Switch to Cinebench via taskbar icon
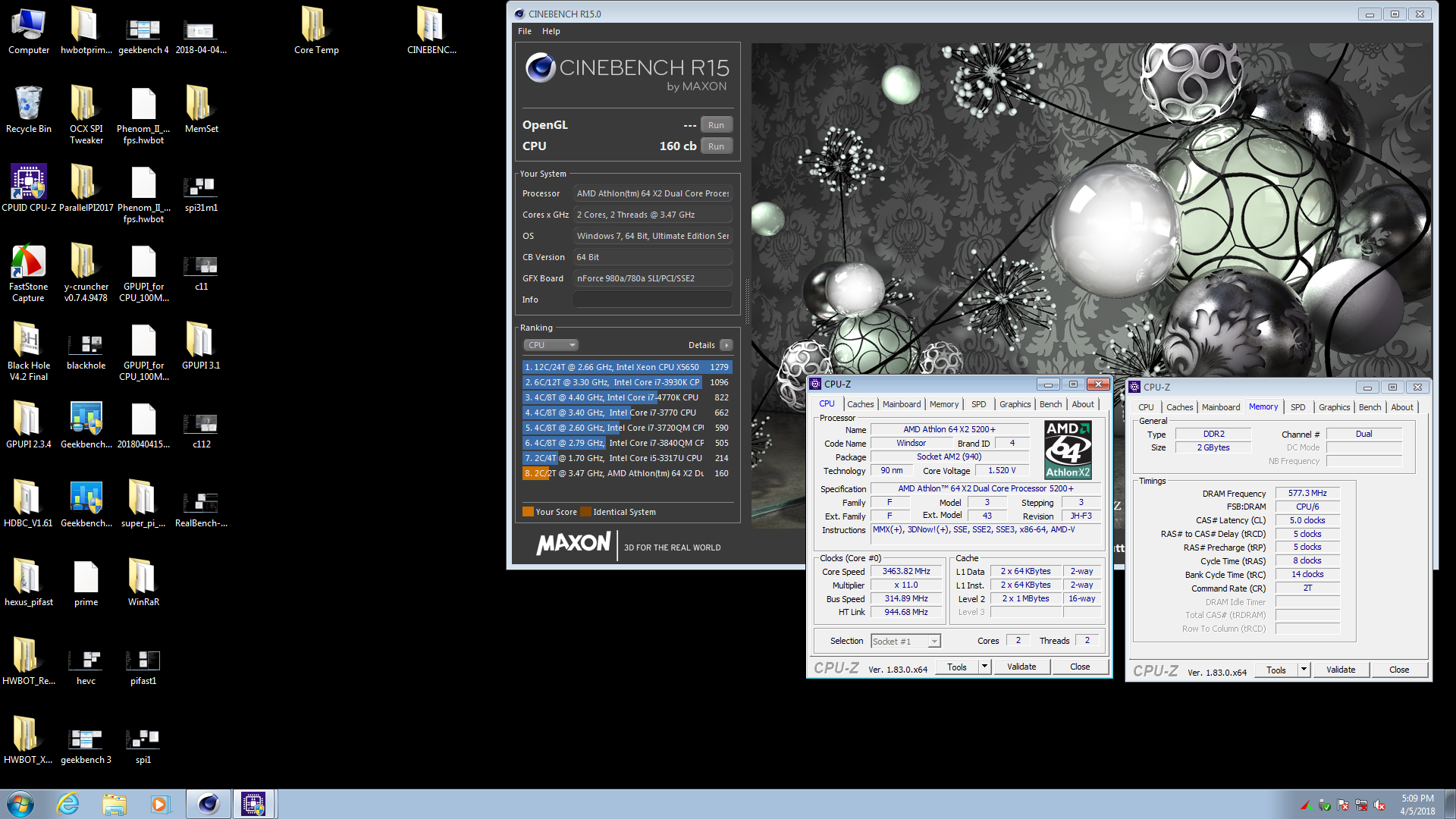 209,804
